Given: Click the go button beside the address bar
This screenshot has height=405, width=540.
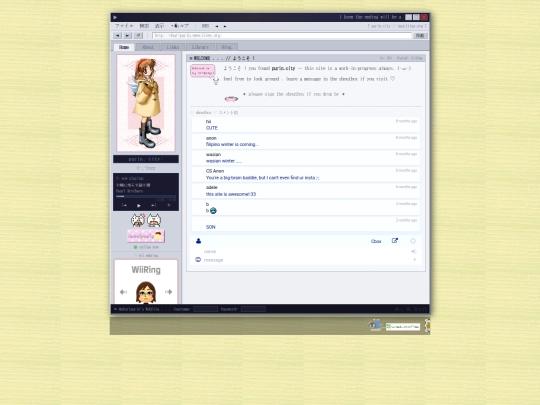Looking at the screenshot, I should click(420, 35).
